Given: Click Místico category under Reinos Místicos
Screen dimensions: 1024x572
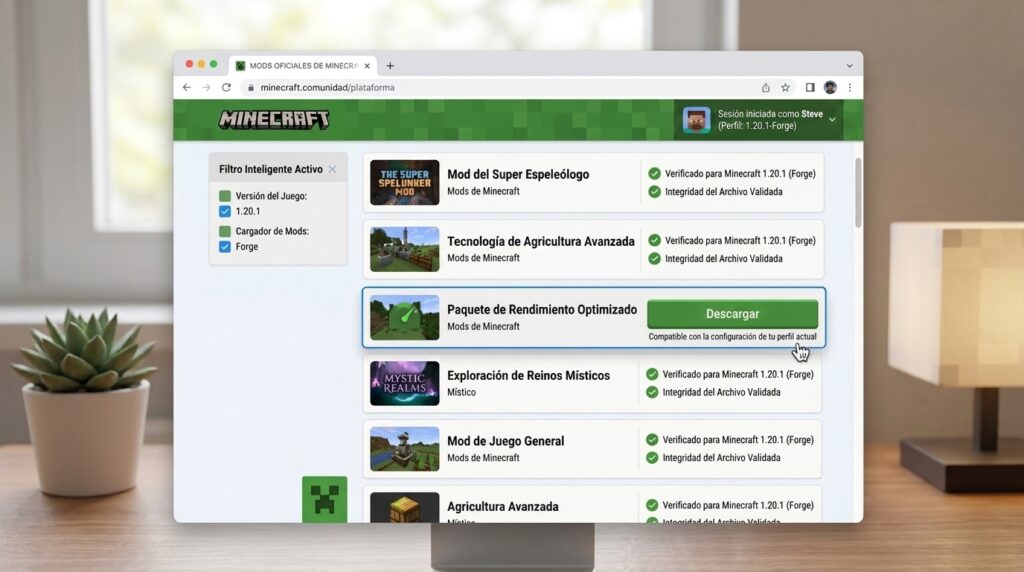Looking at the screenshot, I should [x=461, y=392].
